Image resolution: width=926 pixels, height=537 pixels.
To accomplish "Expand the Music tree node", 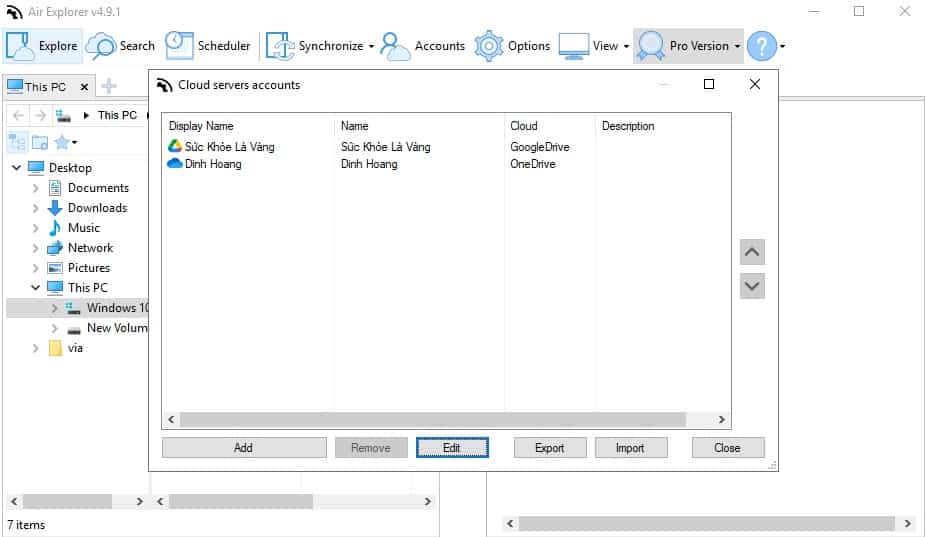I will point(35,228).
